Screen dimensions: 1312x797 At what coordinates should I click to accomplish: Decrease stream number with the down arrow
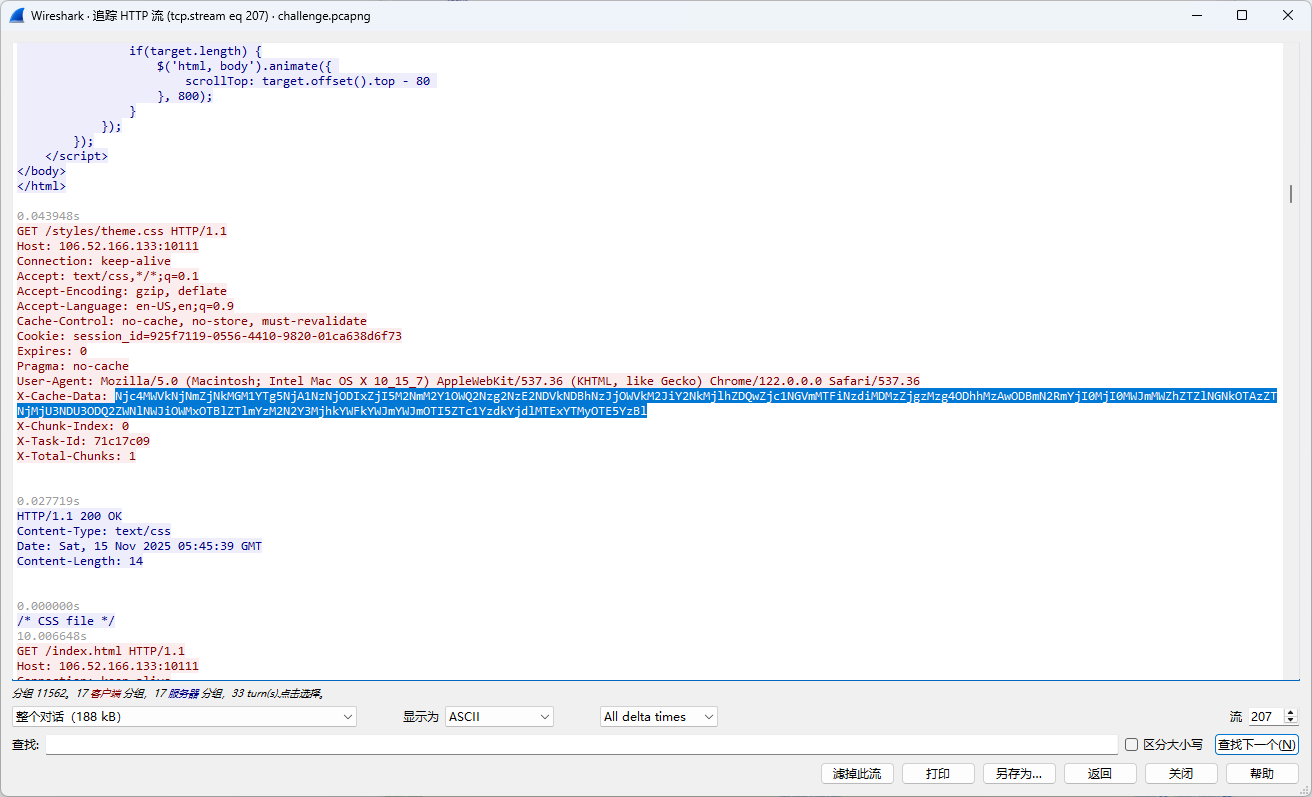tap(1290, 721)
